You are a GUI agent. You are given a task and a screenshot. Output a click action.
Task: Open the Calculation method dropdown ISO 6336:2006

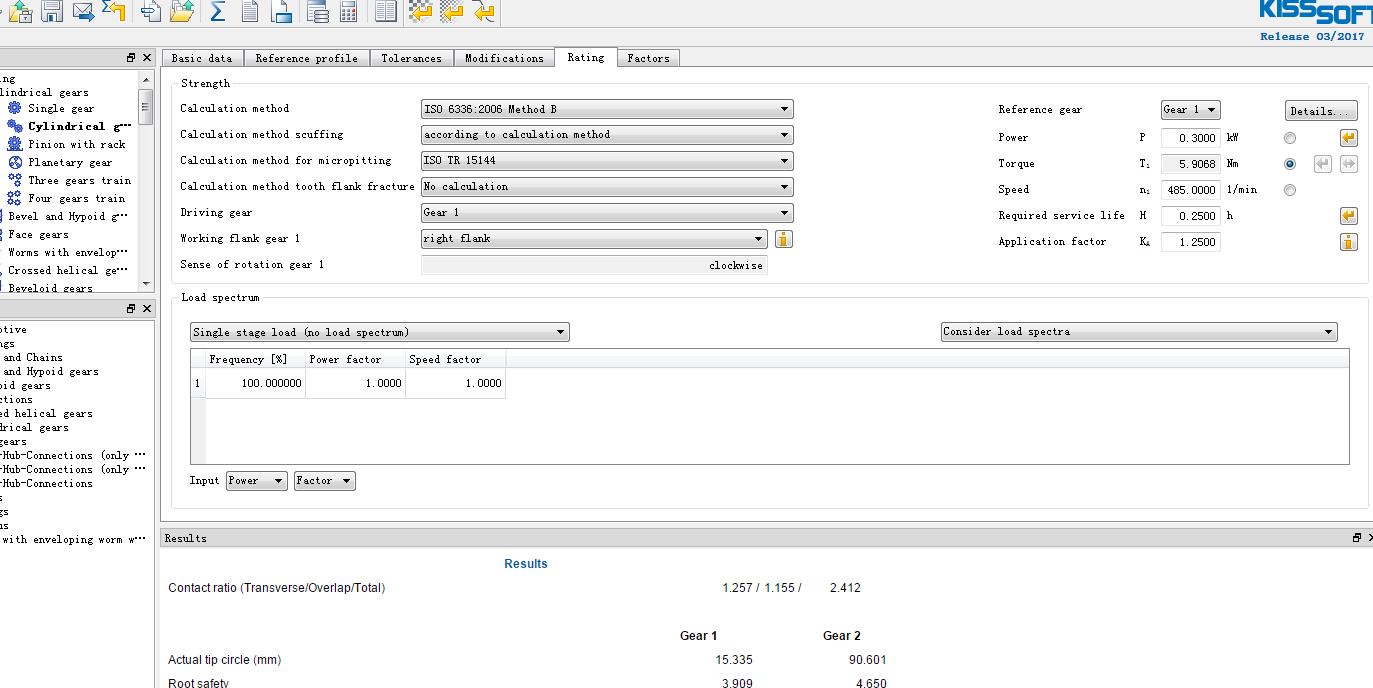pos(607,109)
